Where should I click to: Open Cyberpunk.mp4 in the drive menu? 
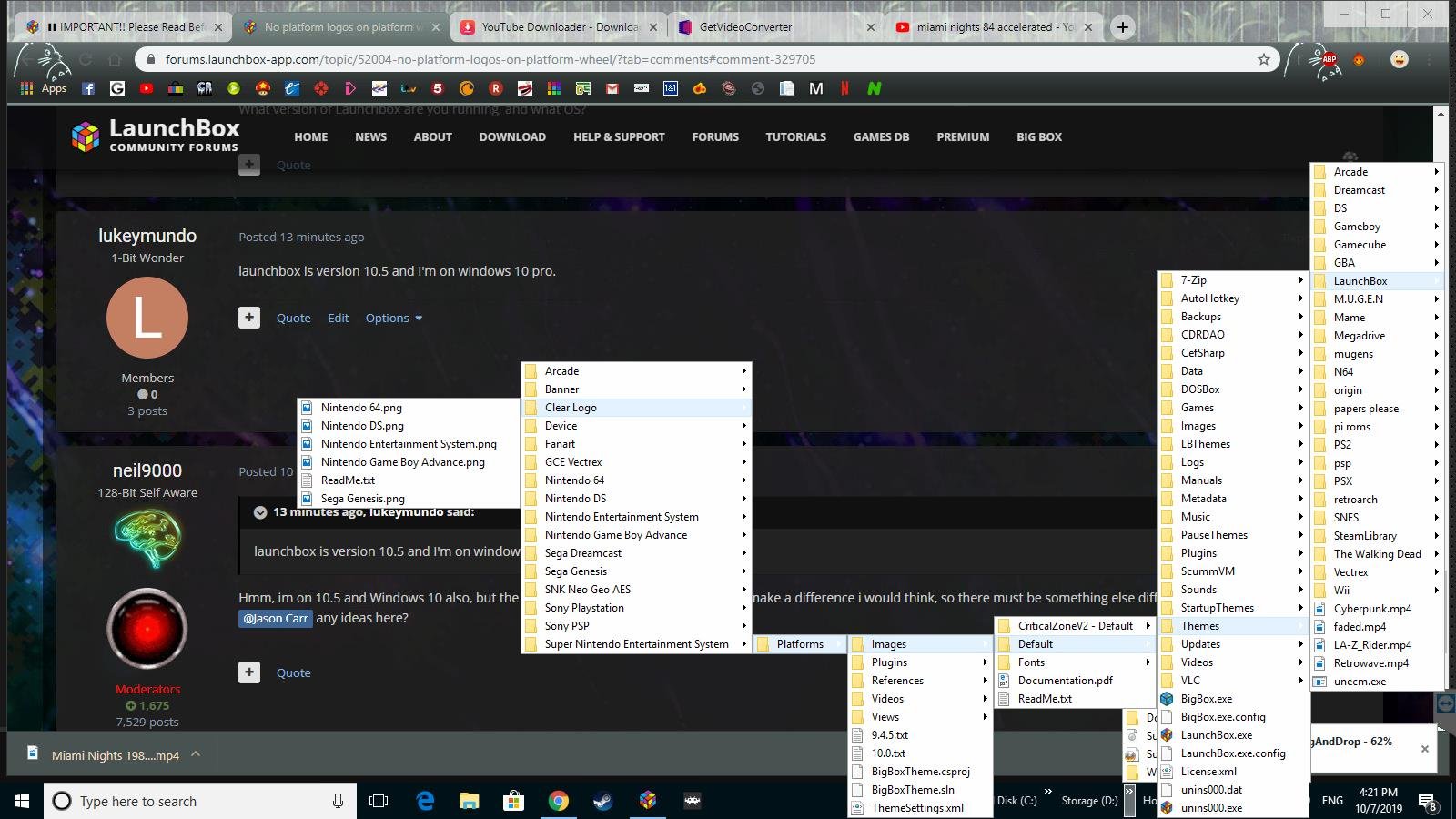(1377, 609)
